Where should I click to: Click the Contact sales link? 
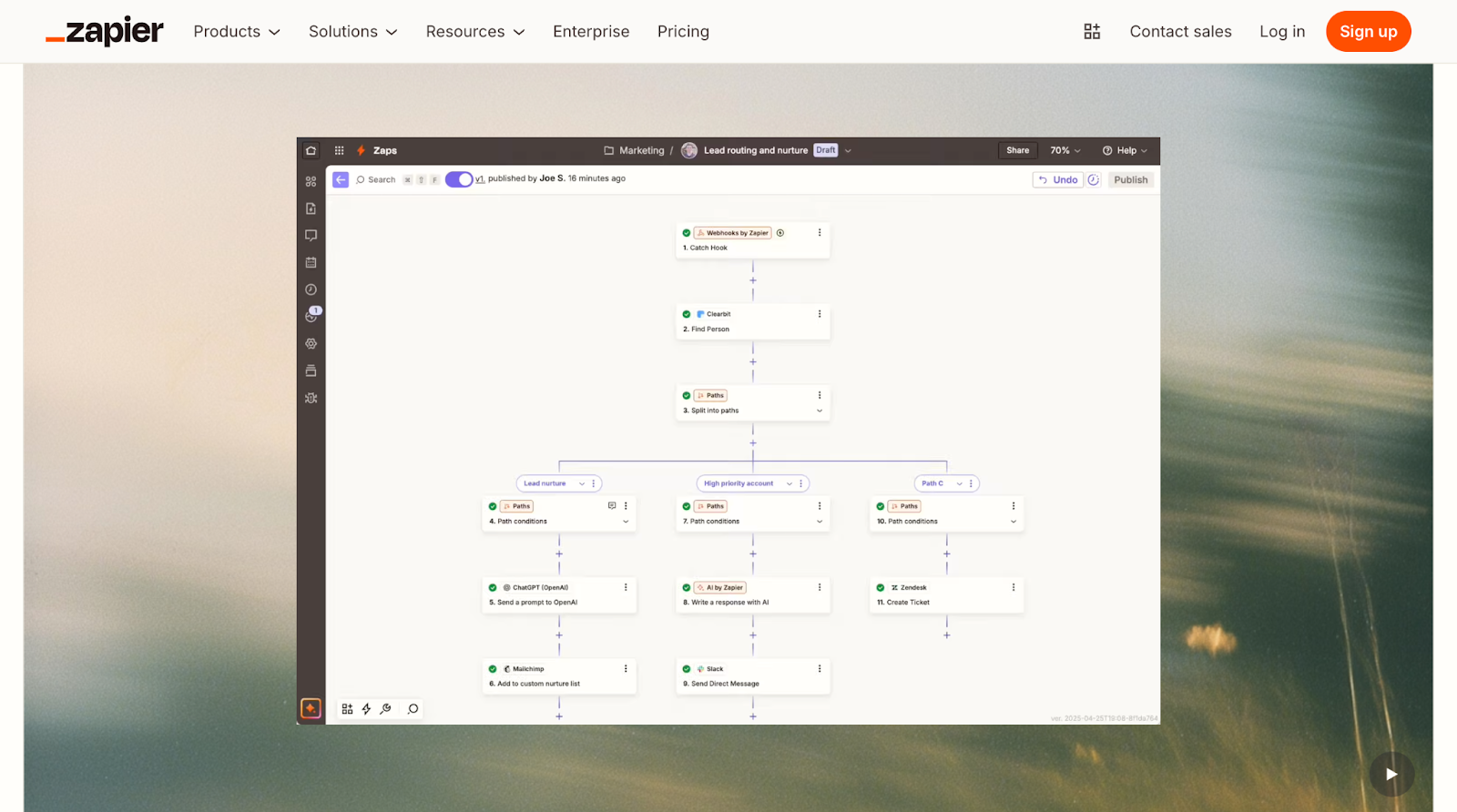[1180, 32]
